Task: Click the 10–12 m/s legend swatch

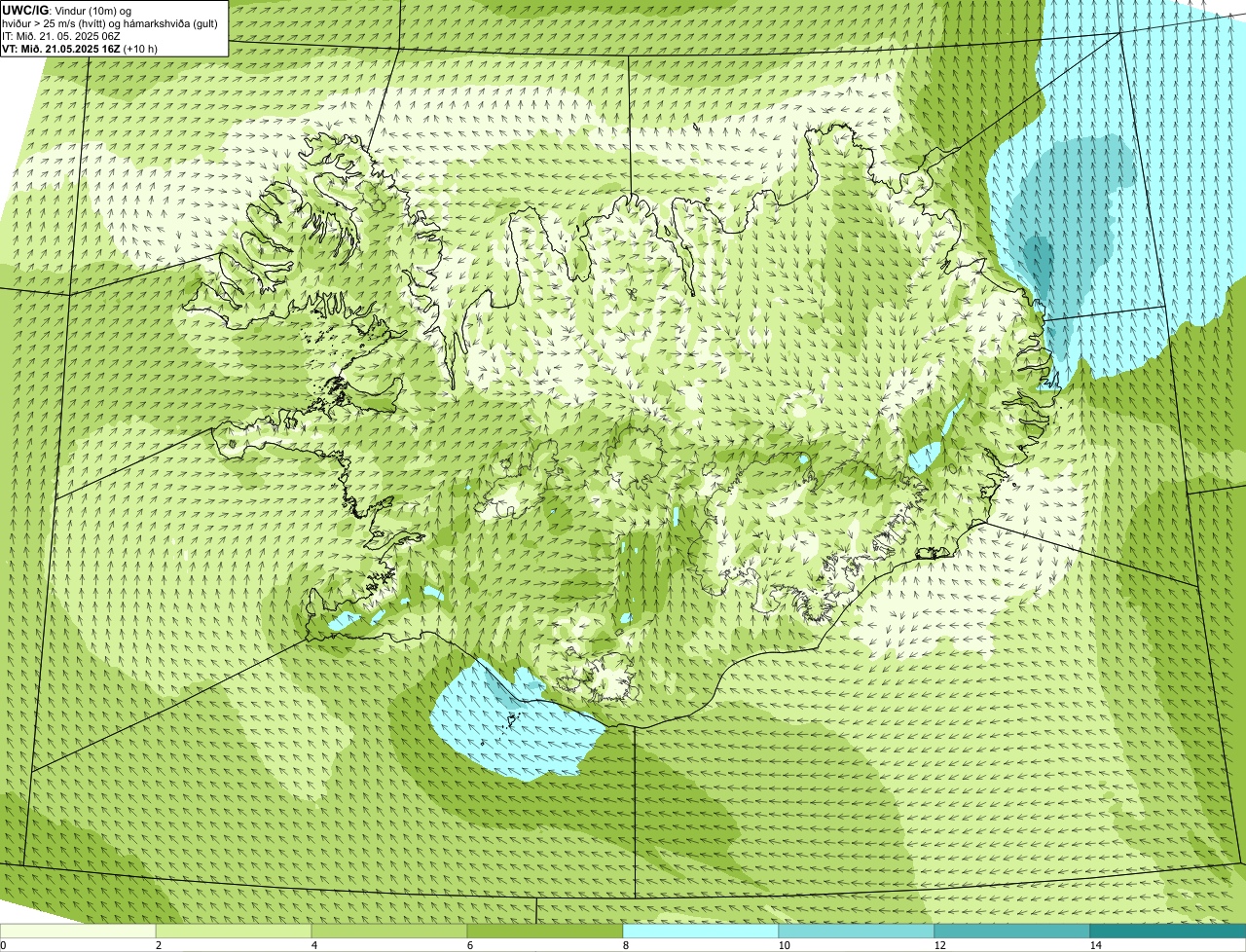Action: pyautogui.click(x=857, y=932)
